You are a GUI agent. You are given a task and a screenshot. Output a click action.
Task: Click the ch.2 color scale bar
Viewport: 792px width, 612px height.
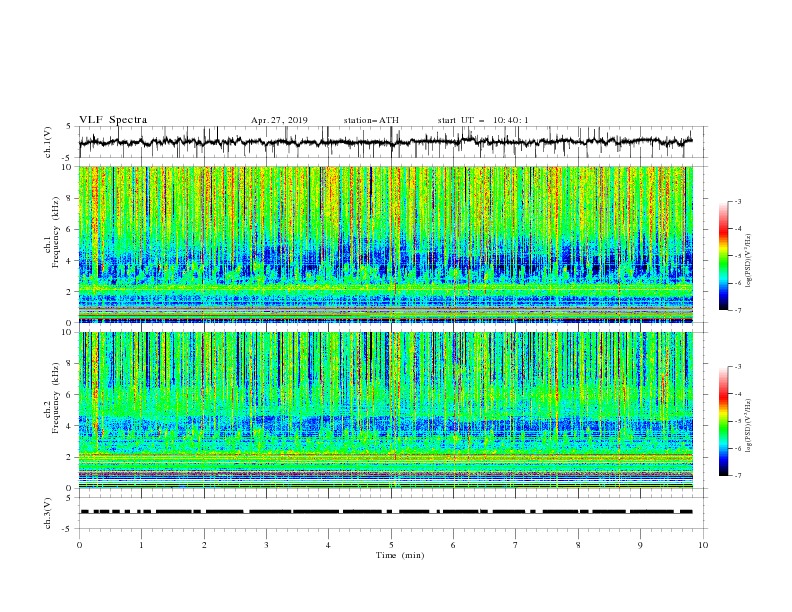[x=724, y=421]
